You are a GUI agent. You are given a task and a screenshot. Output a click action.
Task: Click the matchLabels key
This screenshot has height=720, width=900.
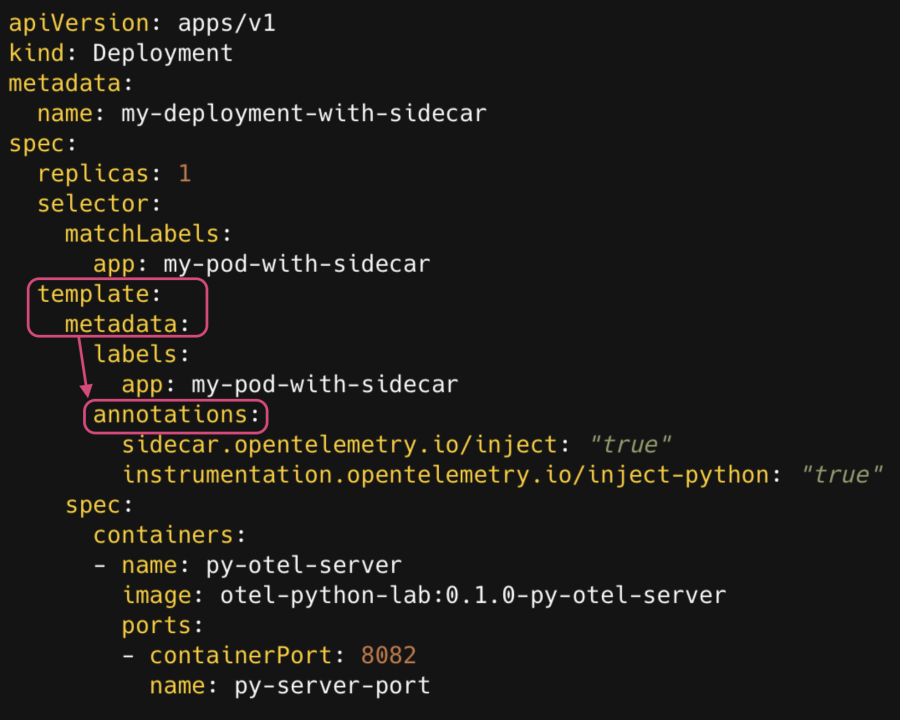[x=142, y=234]
